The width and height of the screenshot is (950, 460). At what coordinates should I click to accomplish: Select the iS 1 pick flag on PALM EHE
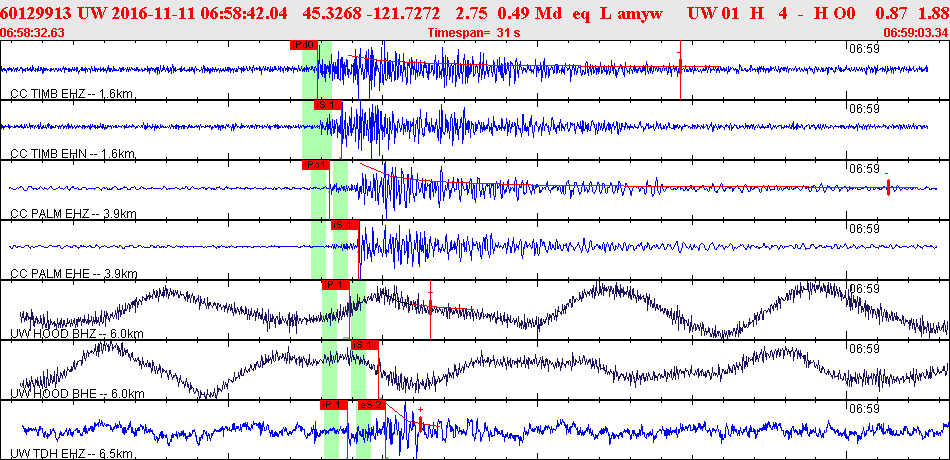345,225
